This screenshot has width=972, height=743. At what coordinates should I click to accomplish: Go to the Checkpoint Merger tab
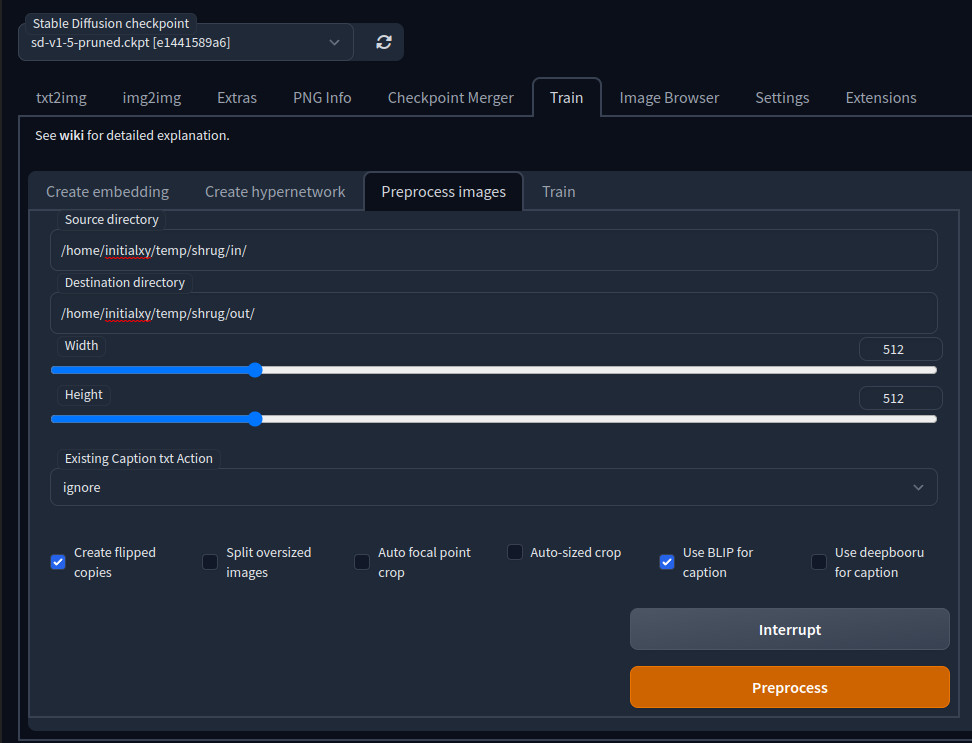(x=451, y=98)
